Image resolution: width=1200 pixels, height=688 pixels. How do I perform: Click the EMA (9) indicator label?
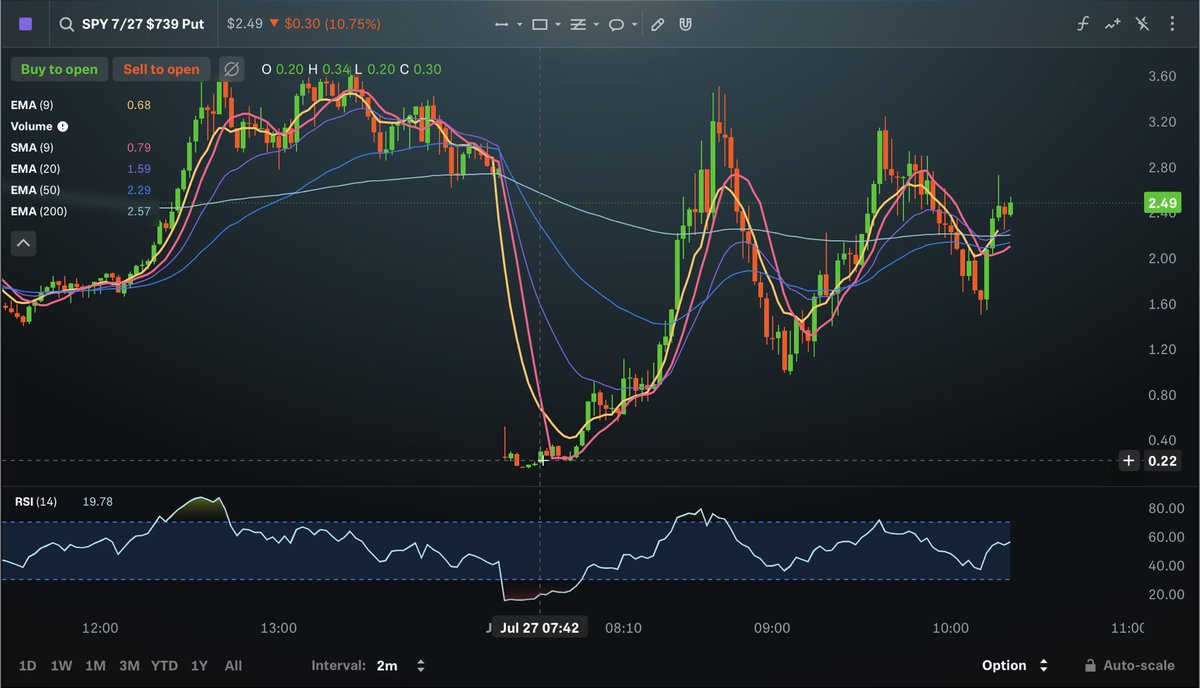(x=31, y=105)
